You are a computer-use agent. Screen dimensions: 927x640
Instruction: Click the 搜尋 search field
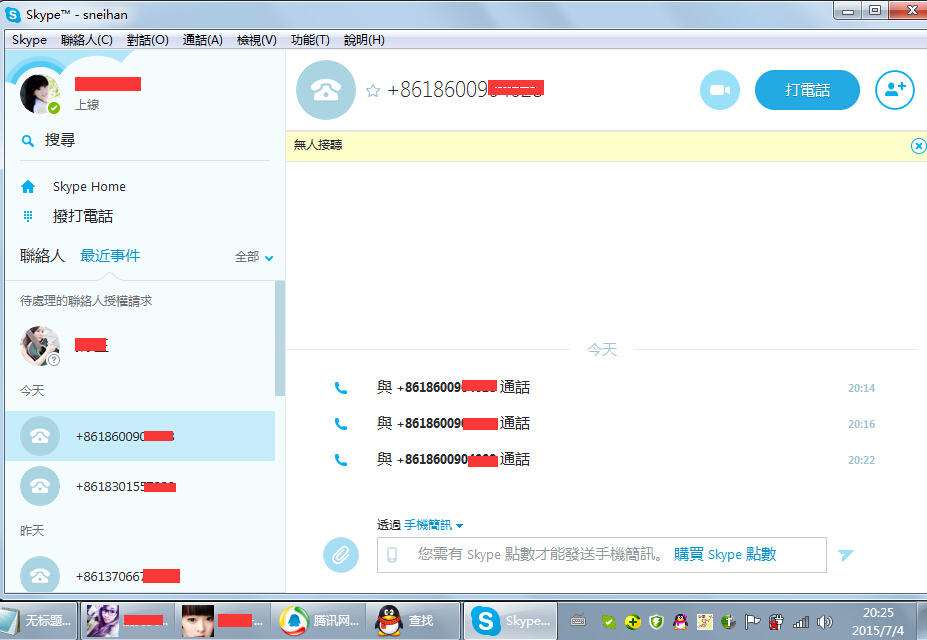144,140
